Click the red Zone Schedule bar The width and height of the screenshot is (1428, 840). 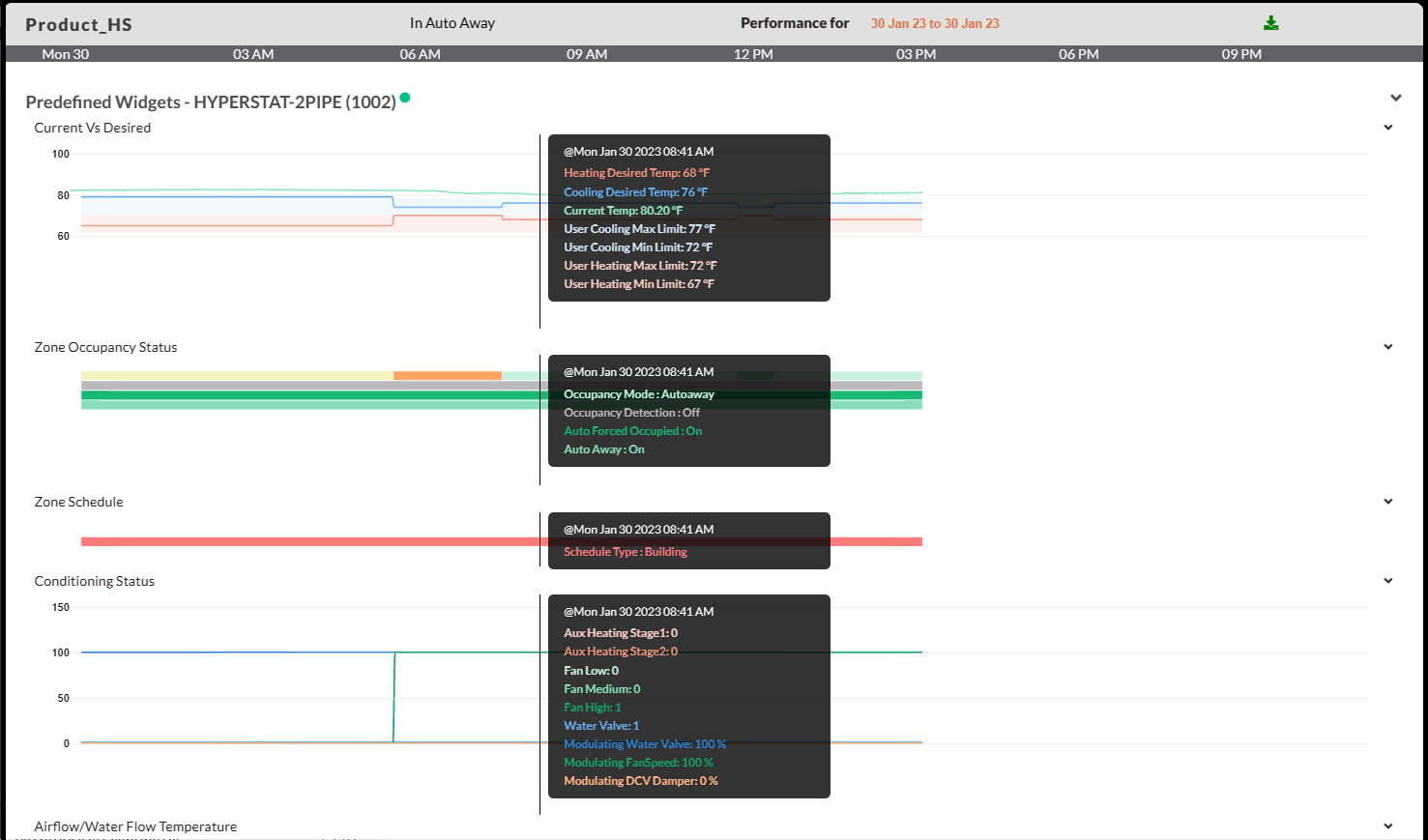(x=309, y=542)
